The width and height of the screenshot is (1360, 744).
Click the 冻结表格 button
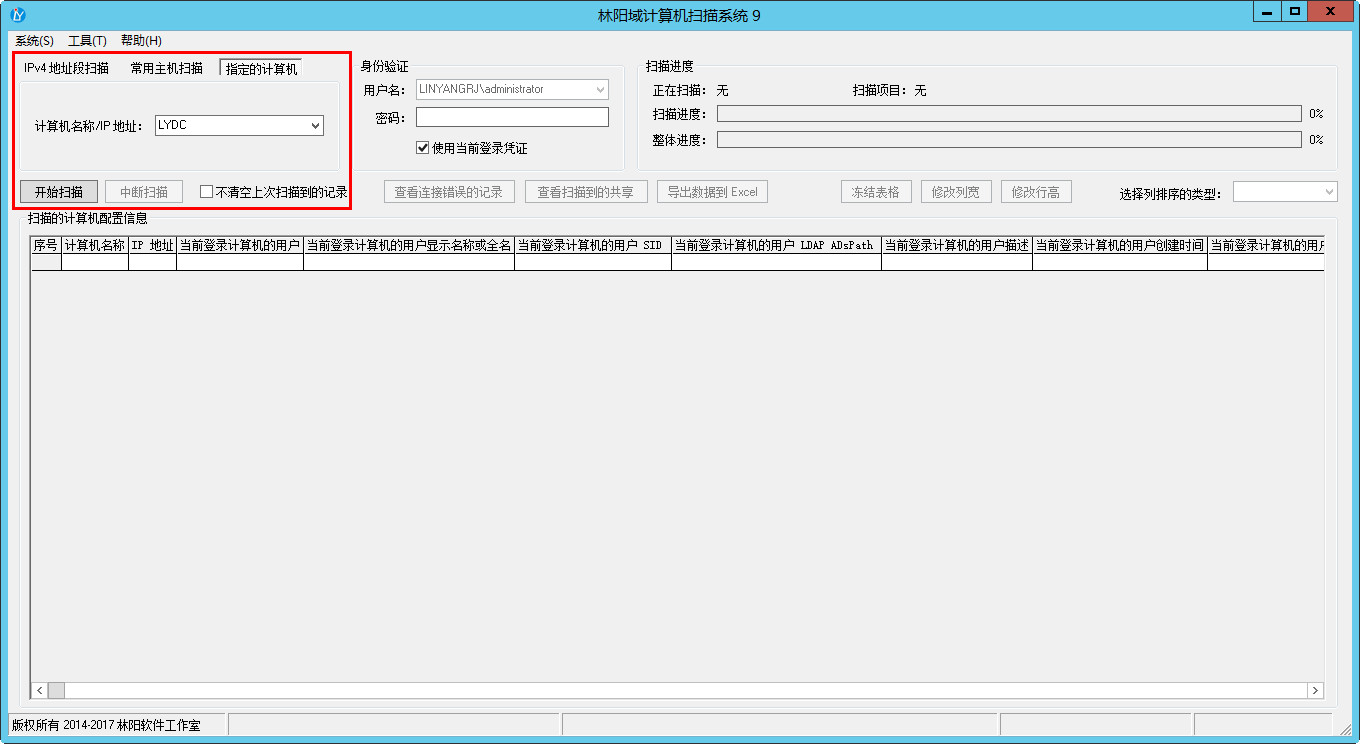click(x=876, y=192)
